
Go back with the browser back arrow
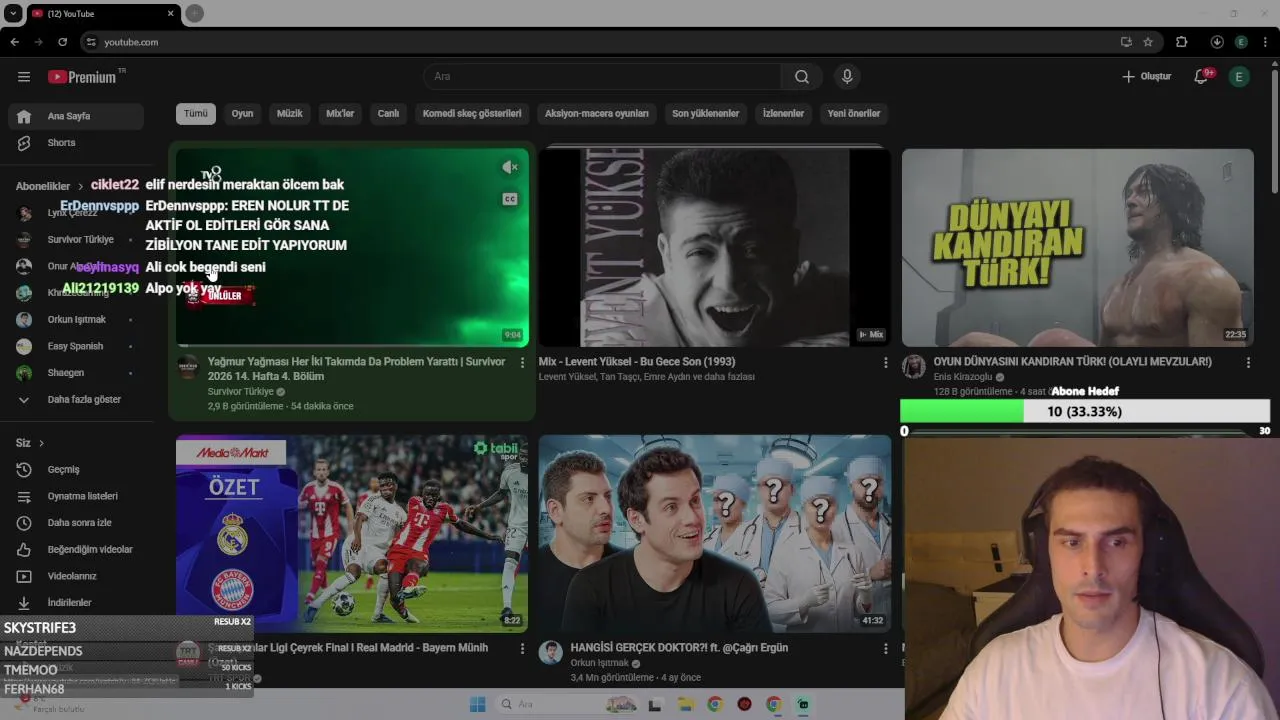pos(14,42)
